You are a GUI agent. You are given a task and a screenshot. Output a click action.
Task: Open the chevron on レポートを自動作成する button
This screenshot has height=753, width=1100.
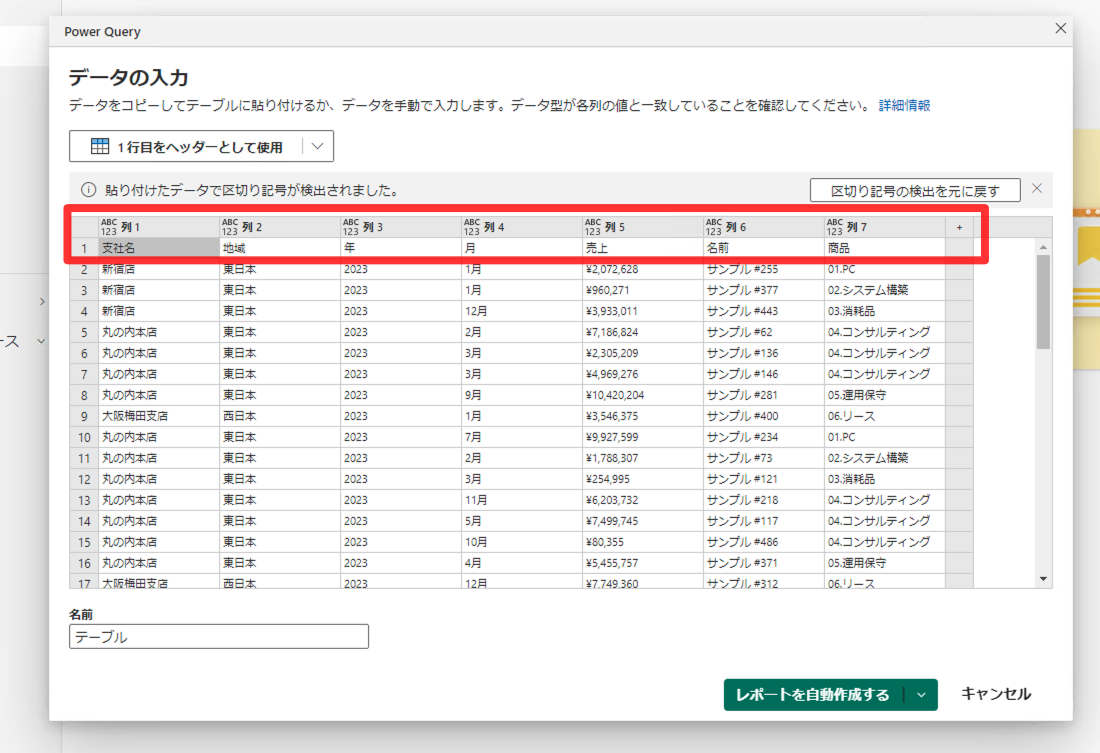click(x=922, y=694)
